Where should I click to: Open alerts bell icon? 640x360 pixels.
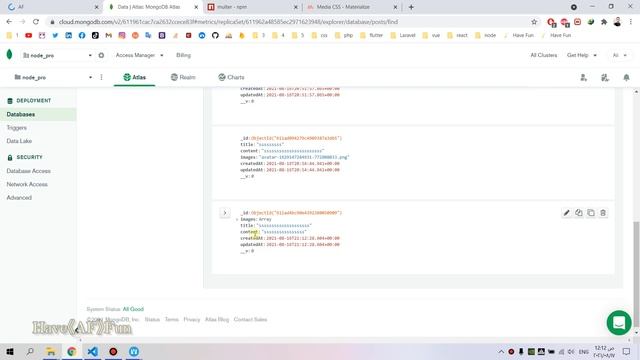point(626,78)
